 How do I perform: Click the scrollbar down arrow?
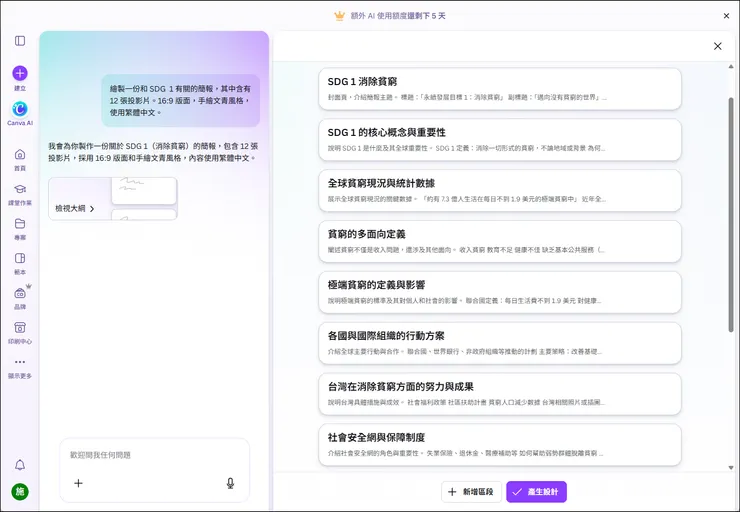(x=731, y=468)
